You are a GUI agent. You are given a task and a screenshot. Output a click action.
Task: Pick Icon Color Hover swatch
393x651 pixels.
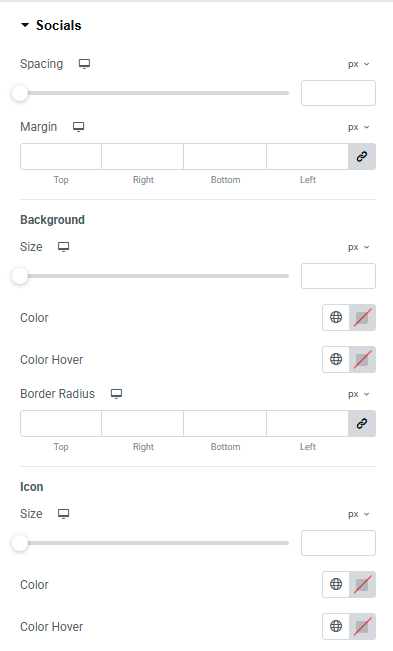pos(362,627)
